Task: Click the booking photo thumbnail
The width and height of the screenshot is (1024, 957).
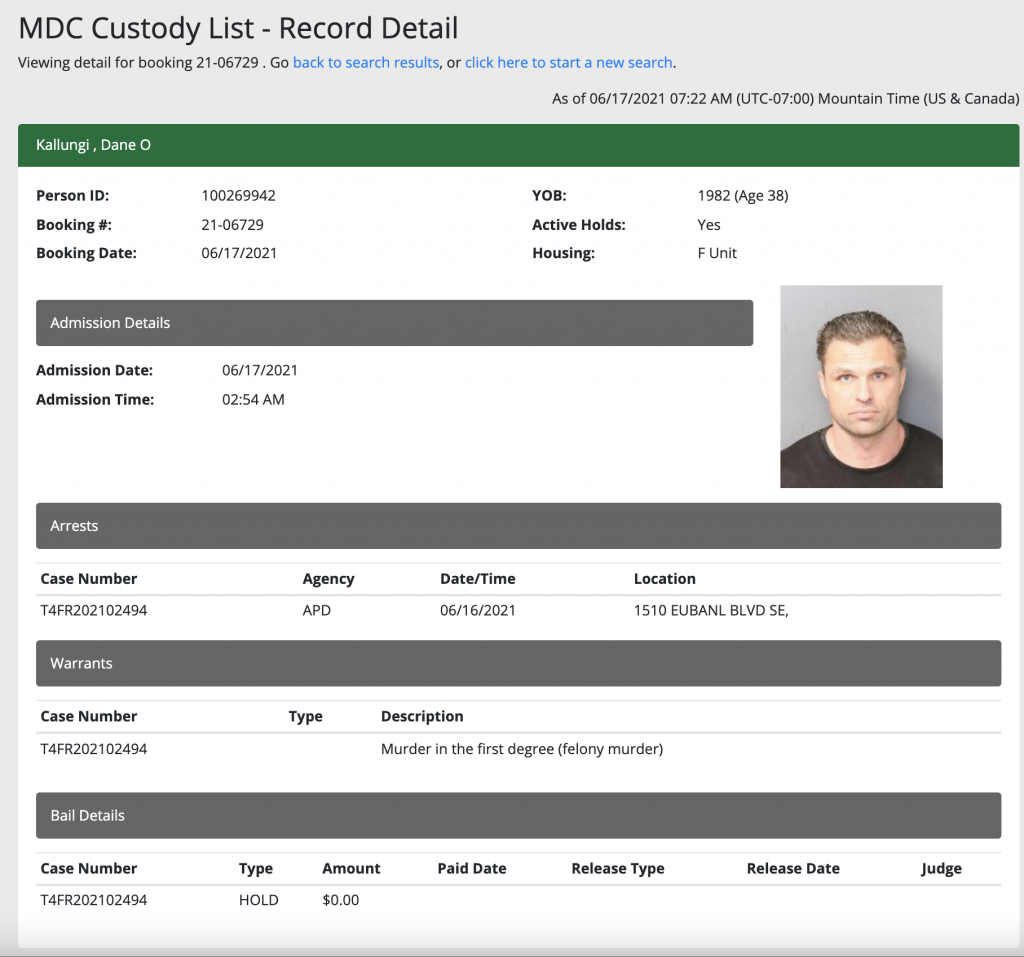Action: tap(861, 387)
